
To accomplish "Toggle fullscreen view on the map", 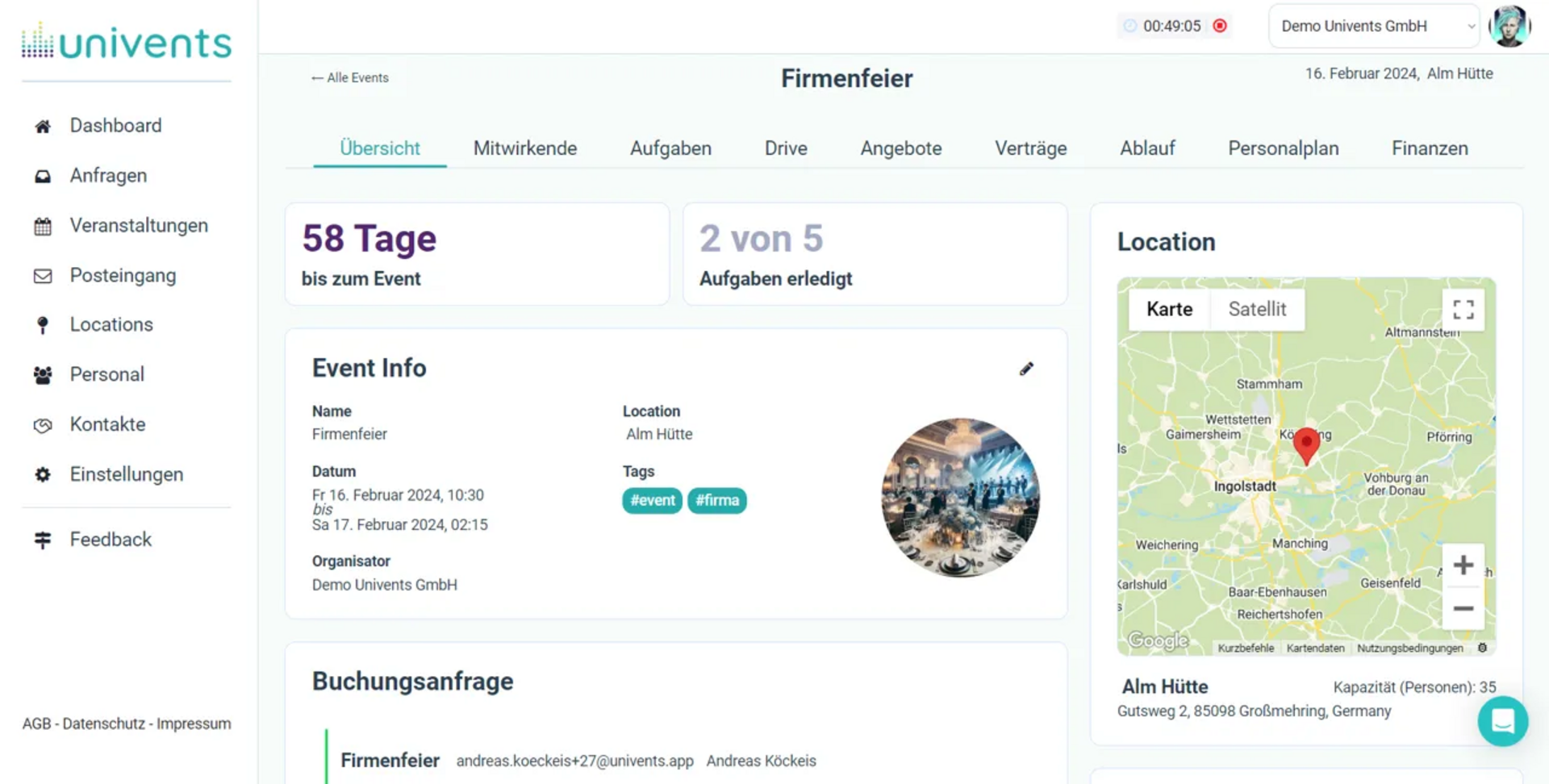I will 1463,310.
